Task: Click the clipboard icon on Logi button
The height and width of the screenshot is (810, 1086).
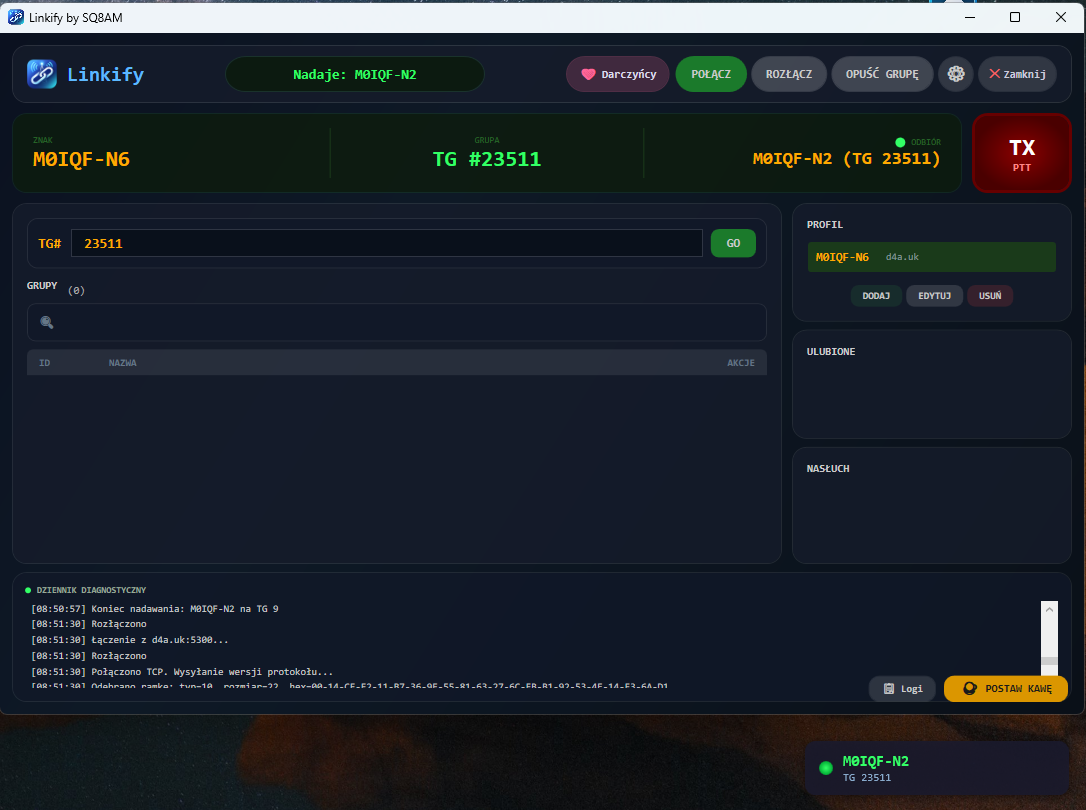Action: (x=888, y=688)
